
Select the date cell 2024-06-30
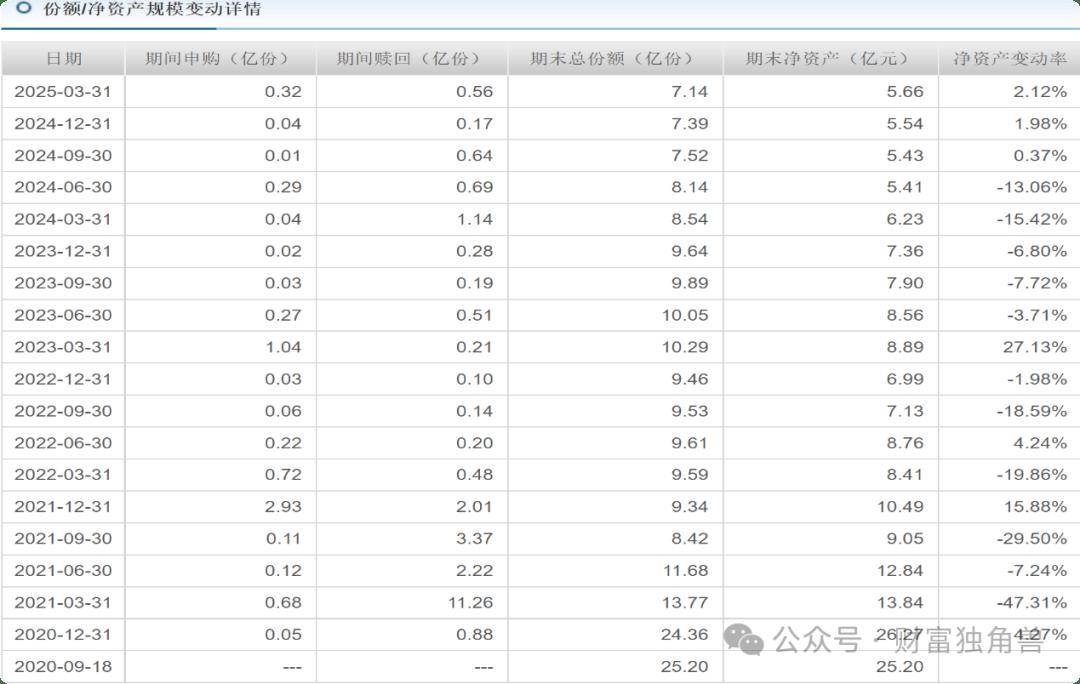pos(63,187)
